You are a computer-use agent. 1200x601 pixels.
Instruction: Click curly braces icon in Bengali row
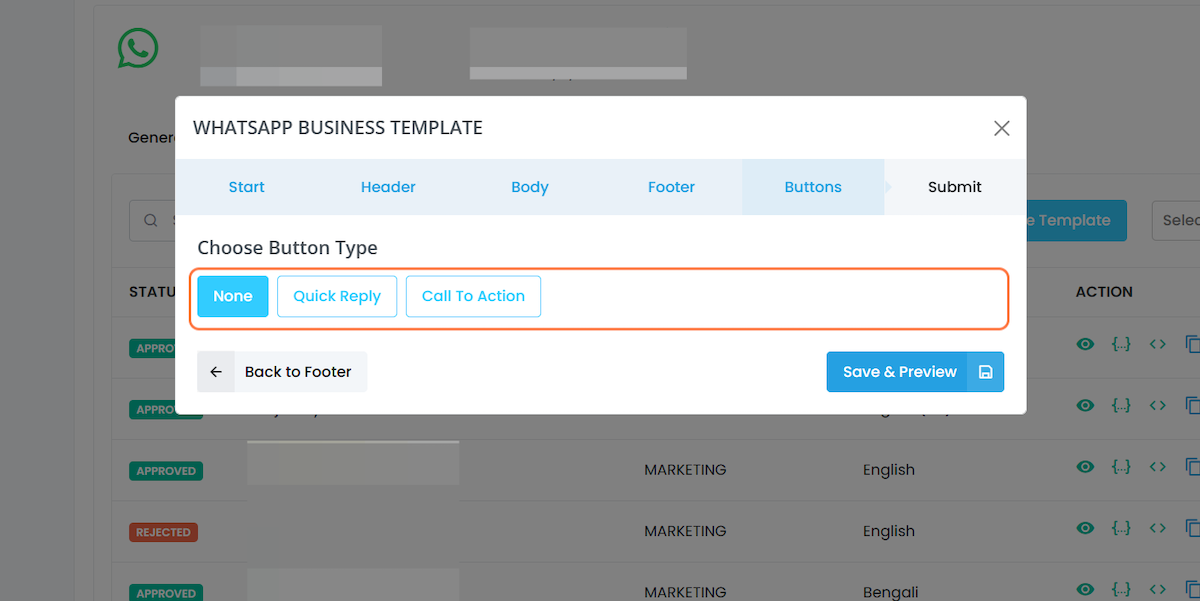pos(1122,589)
